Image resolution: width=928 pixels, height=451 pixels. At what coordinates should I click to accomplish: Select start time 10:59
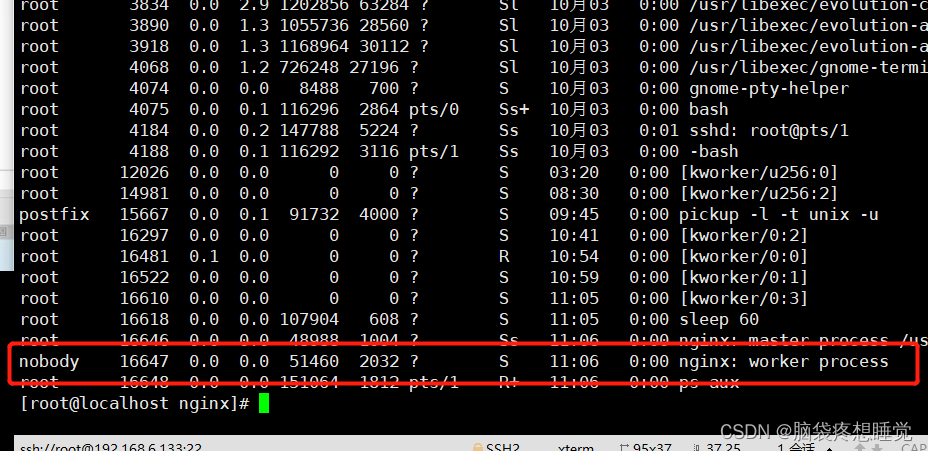(573, 278)
